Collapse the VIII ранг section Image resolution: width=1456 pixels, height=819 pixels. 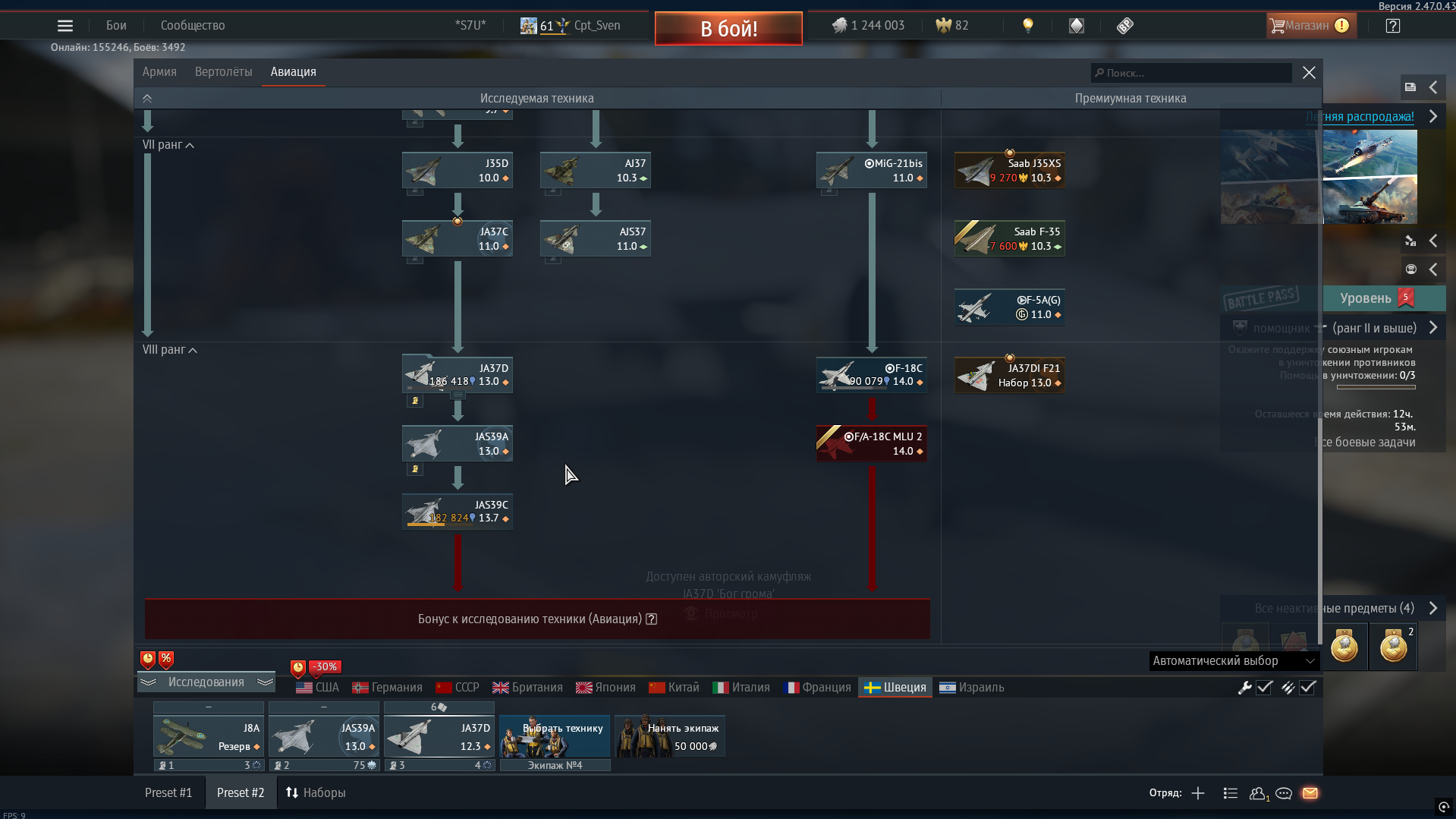coord(170,350)
